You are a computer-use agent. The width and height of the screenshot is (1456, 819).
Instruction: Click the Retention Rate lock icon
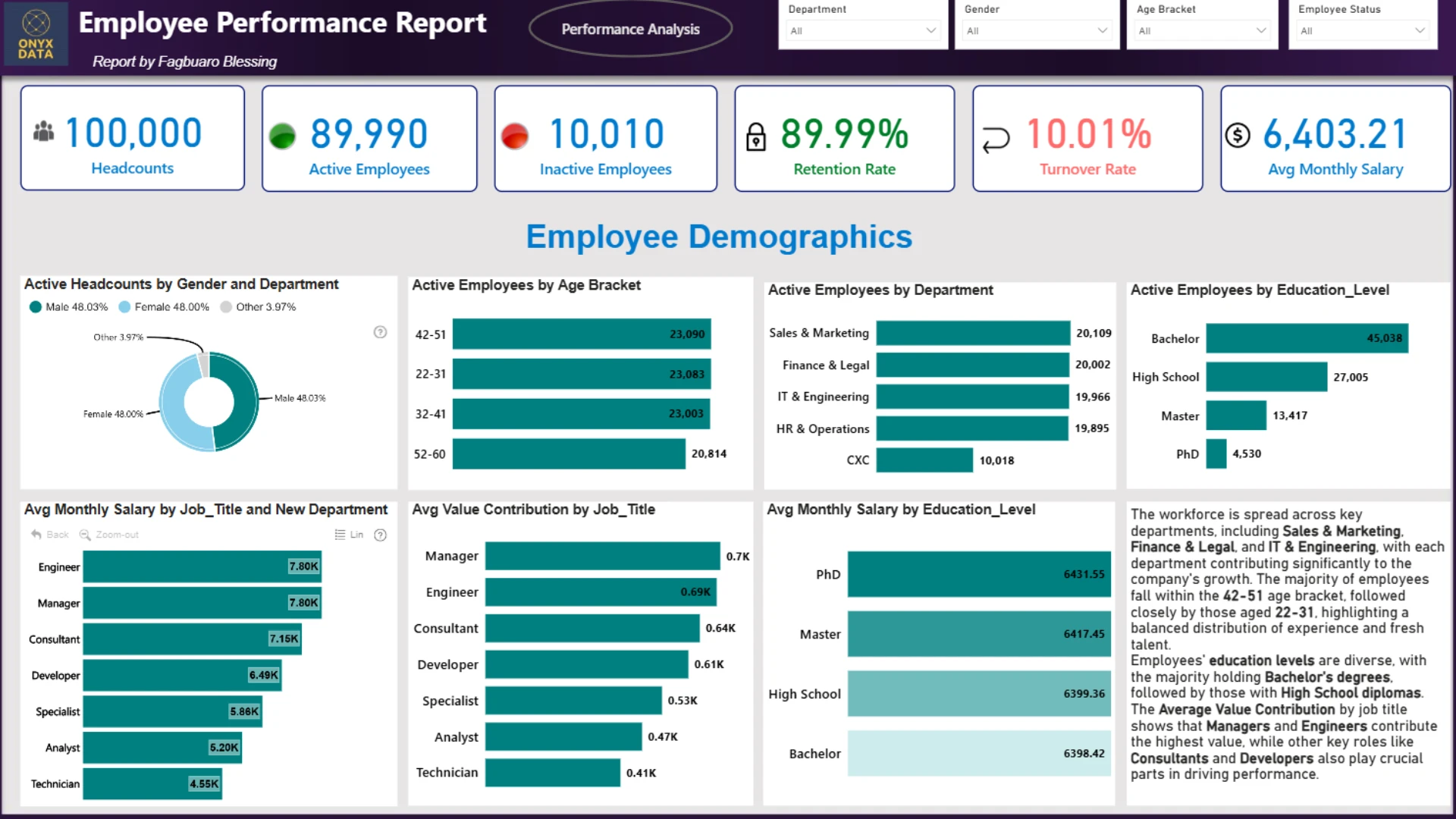(756, 137)
